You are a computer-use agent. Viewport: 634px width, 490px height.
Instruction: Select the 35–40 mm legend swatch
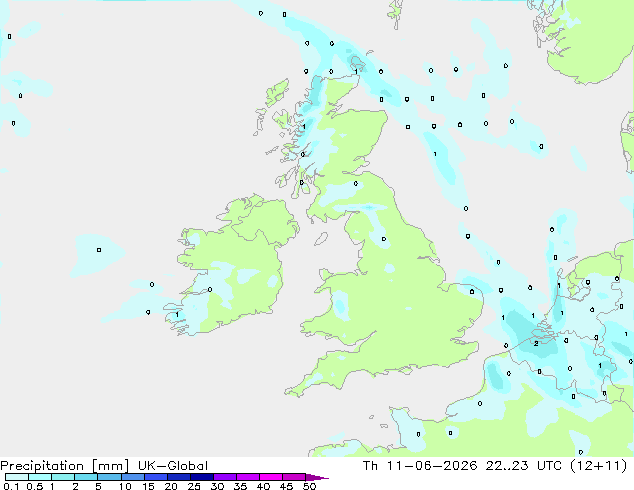tap(248, 477)
